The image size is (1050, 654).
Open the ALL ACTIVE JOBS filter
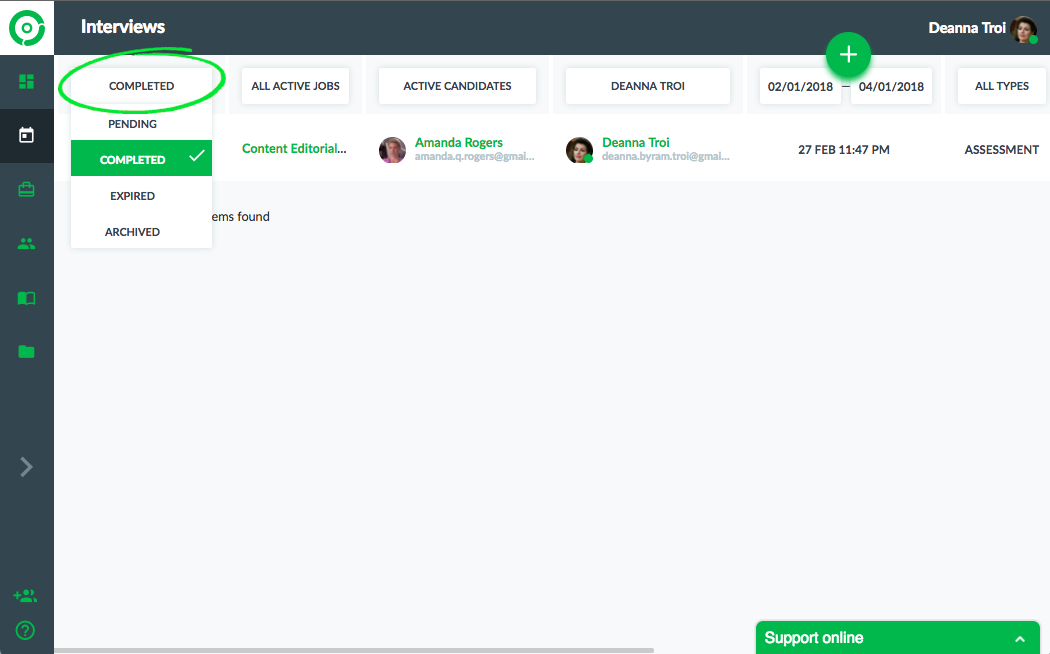[295, 86]
